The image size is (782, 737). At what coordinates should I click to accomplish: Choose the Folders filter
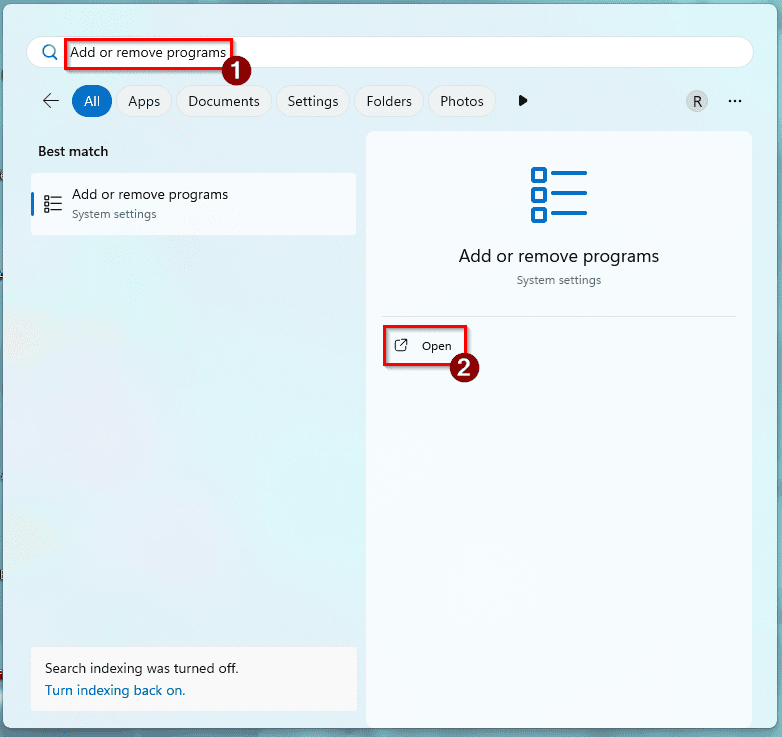pos(389,101)
